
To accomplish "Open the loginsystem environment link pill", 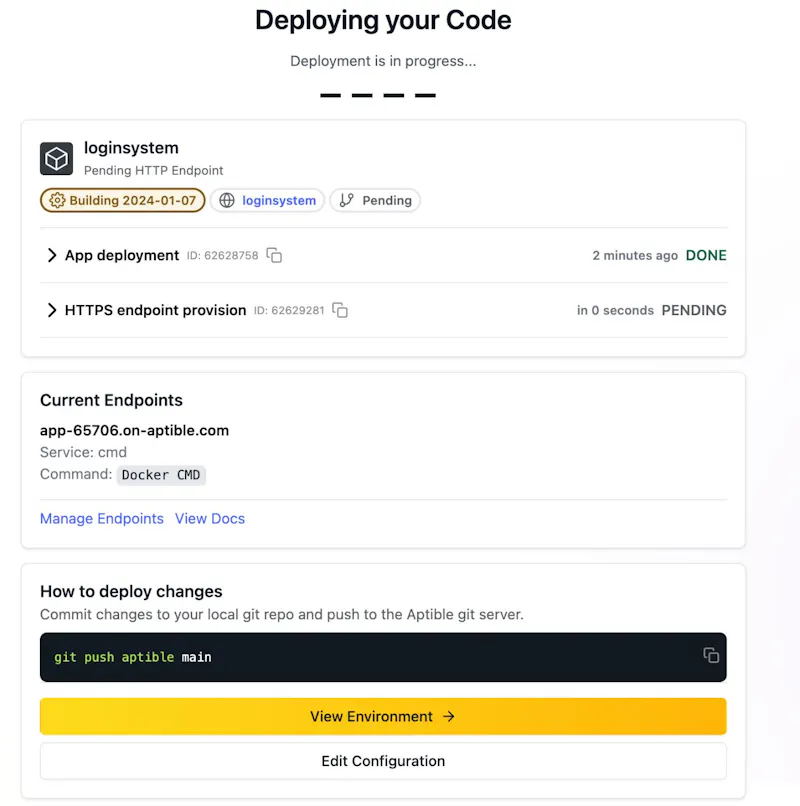I will [x=267, y=200].
